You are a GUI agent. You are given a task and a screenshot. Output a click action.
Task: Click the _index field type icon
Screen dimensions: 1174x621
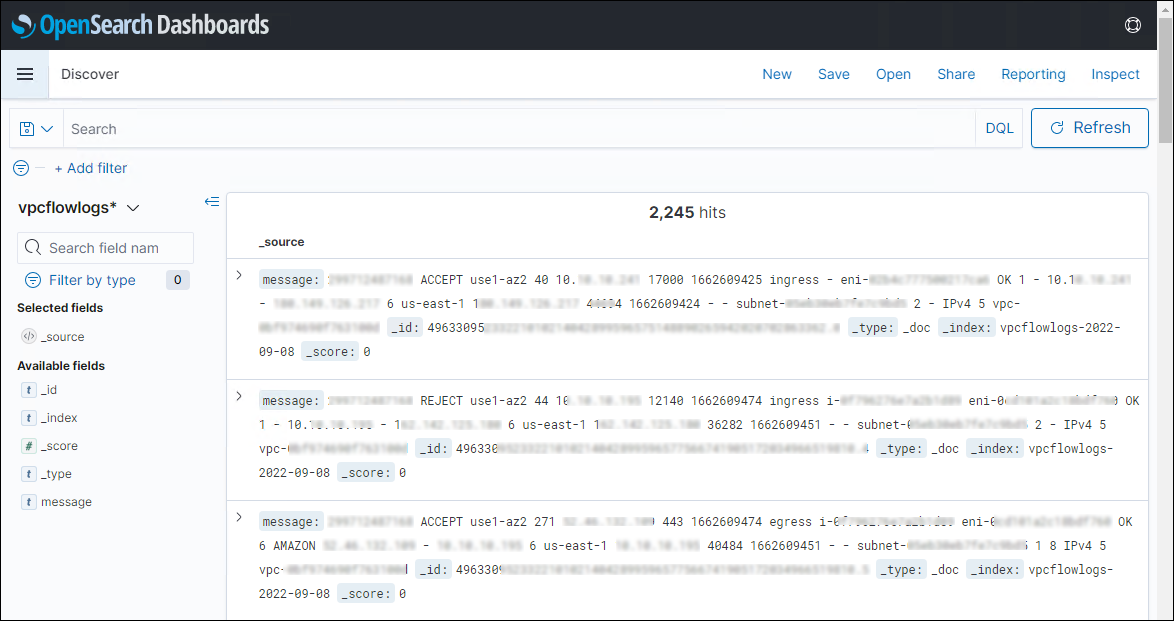(28, 418)
